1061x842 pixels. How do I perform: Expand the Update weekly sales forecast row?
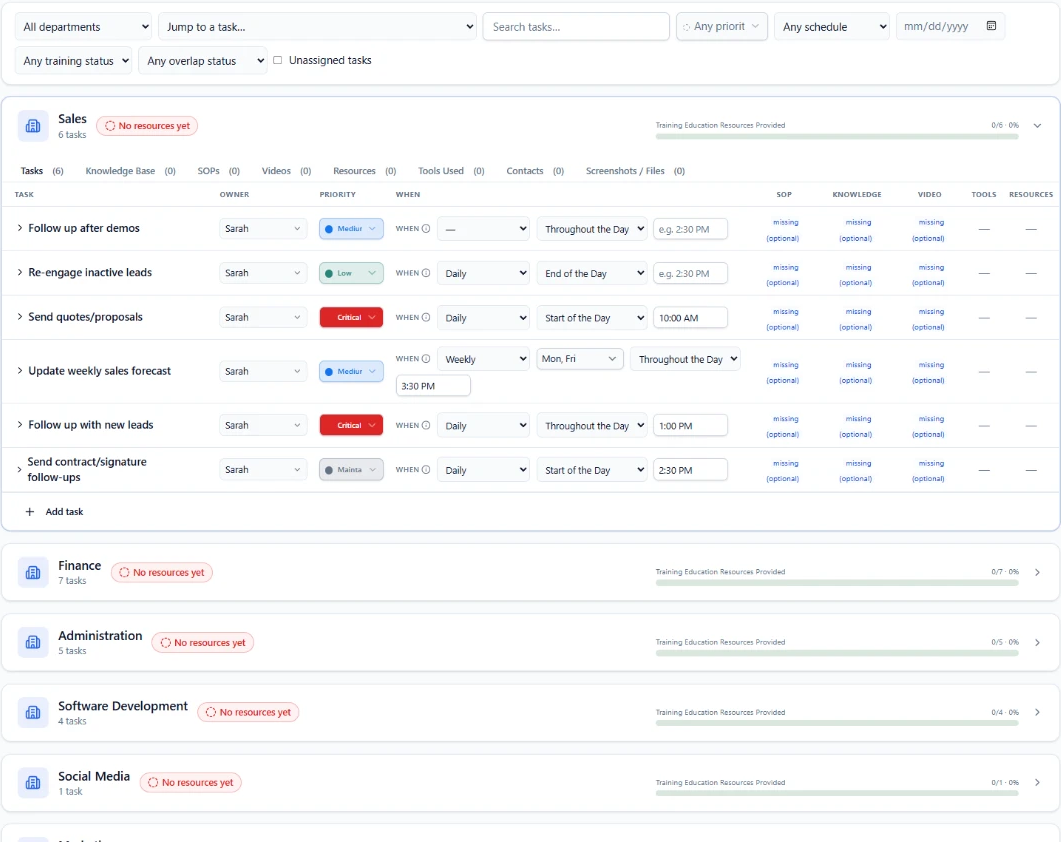tap(20, 371)
